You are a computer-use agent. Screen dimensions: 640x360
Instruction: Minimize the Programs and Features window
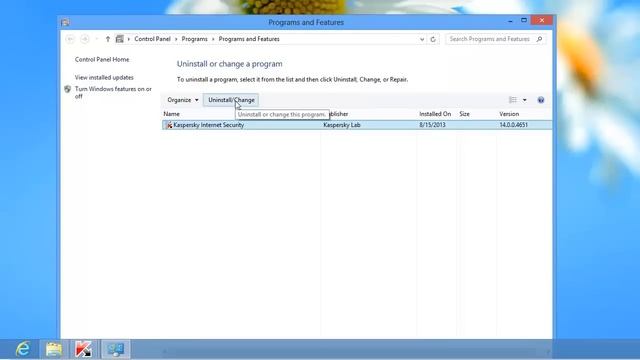510,21
